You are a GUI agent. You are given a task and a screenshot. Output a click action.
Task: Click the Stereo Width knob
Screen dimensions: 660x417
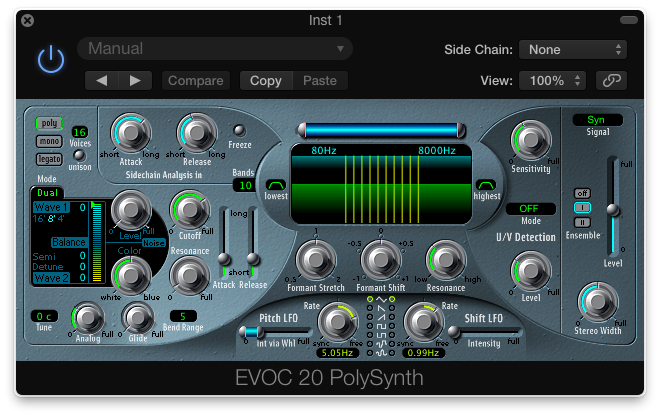(x=598, y=302)
